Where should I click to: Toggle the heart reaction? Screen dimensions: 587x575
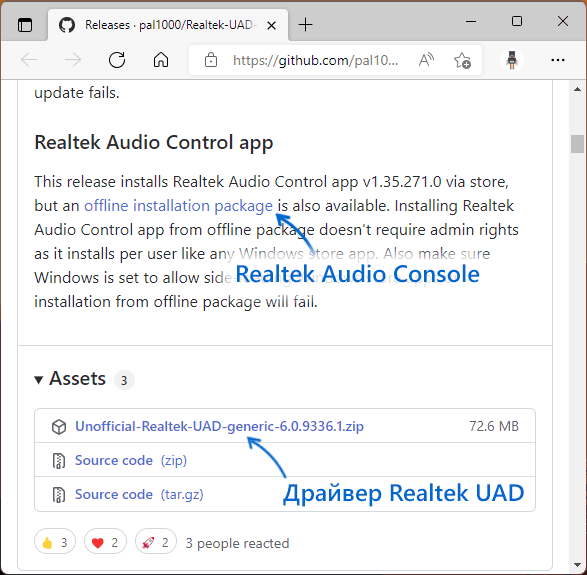pos(105,542)
